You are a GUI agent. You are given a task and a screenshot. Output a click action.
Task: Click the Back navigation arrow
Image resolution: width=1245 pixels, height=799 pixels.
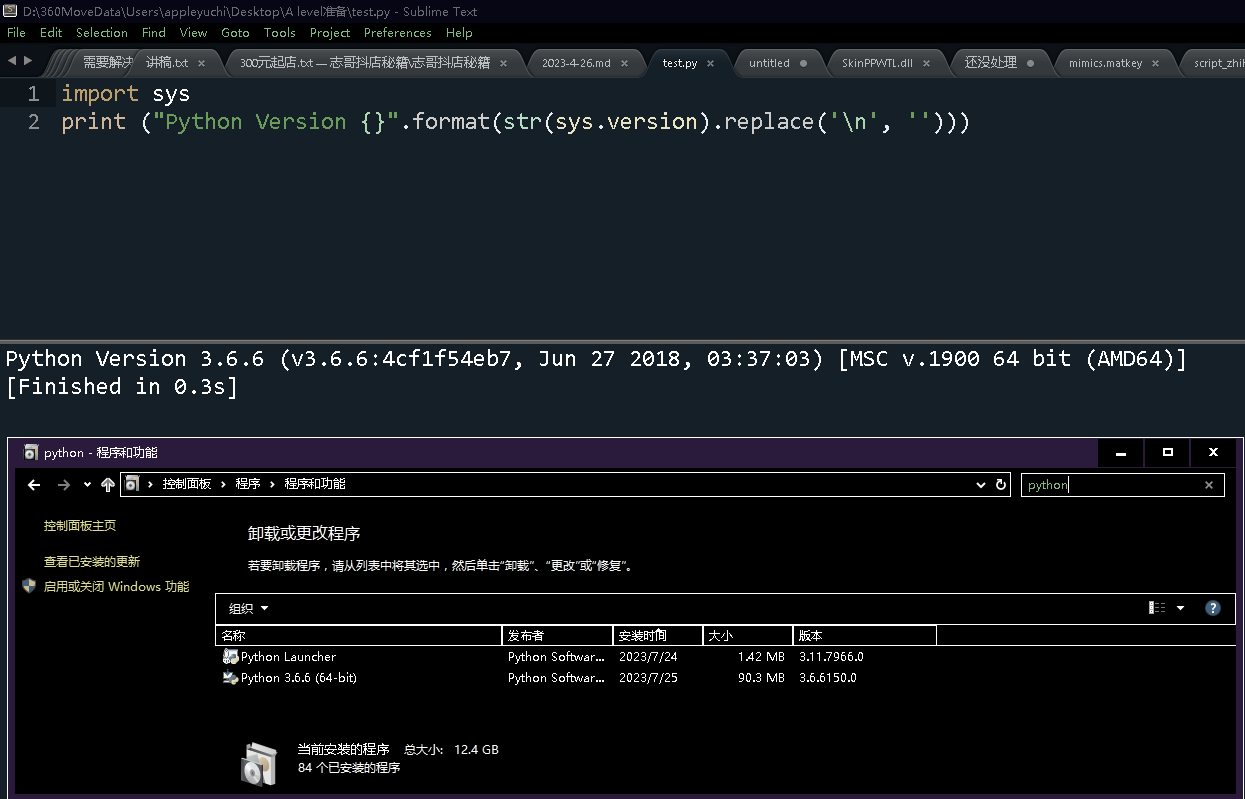[x=34, y=484]
